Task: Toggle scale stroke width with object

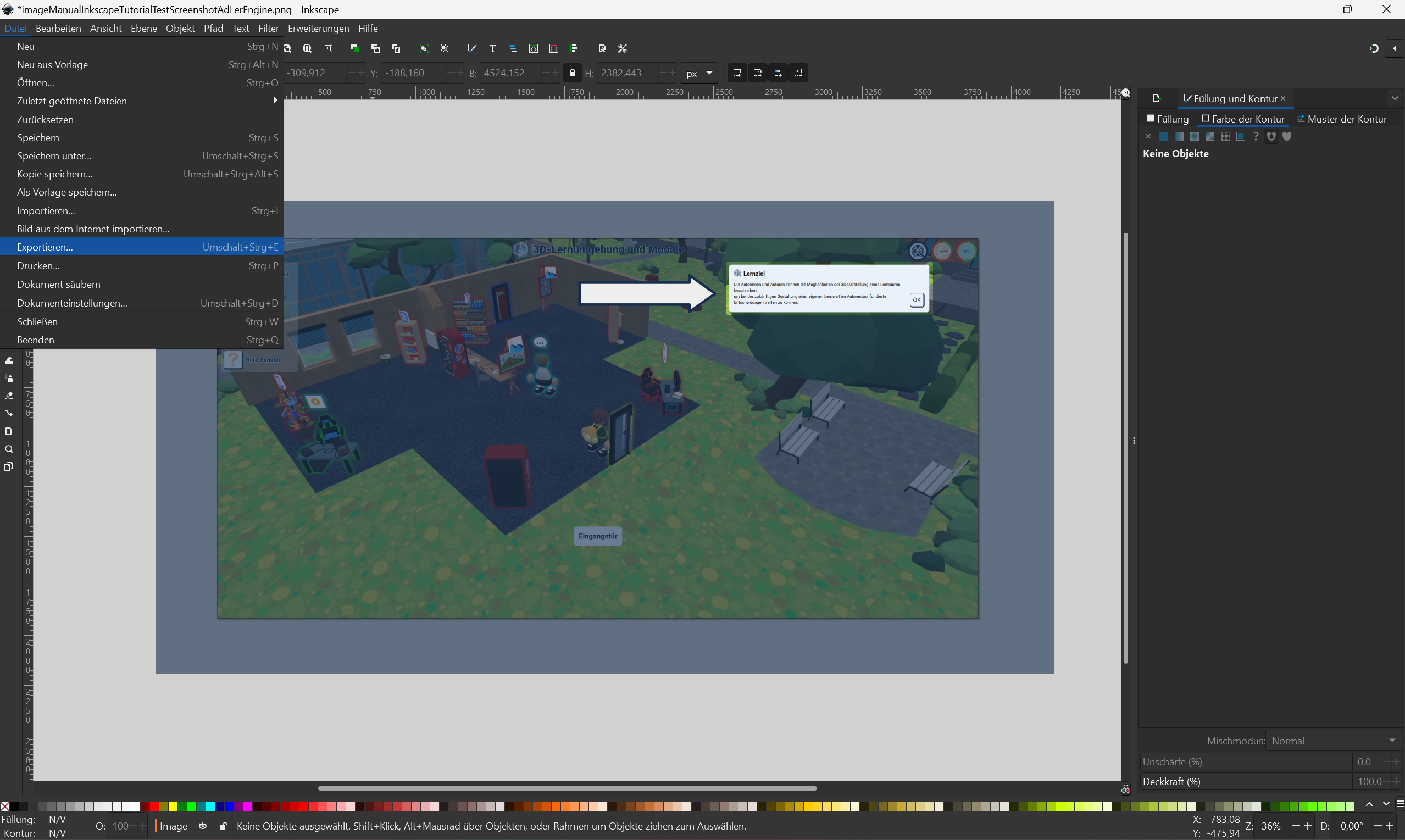Action: click(x=737, y=73)
